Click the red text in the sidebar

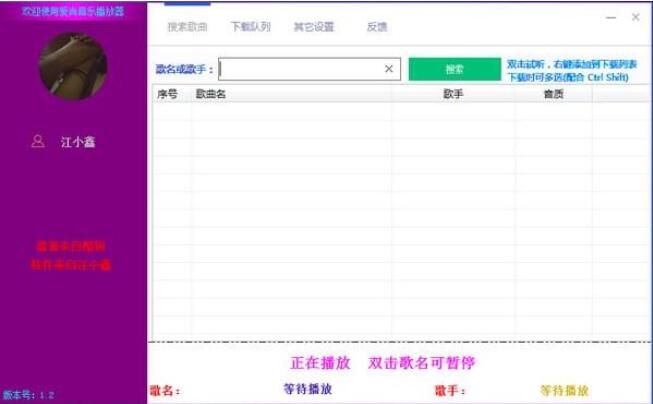[x=73, y=255]
